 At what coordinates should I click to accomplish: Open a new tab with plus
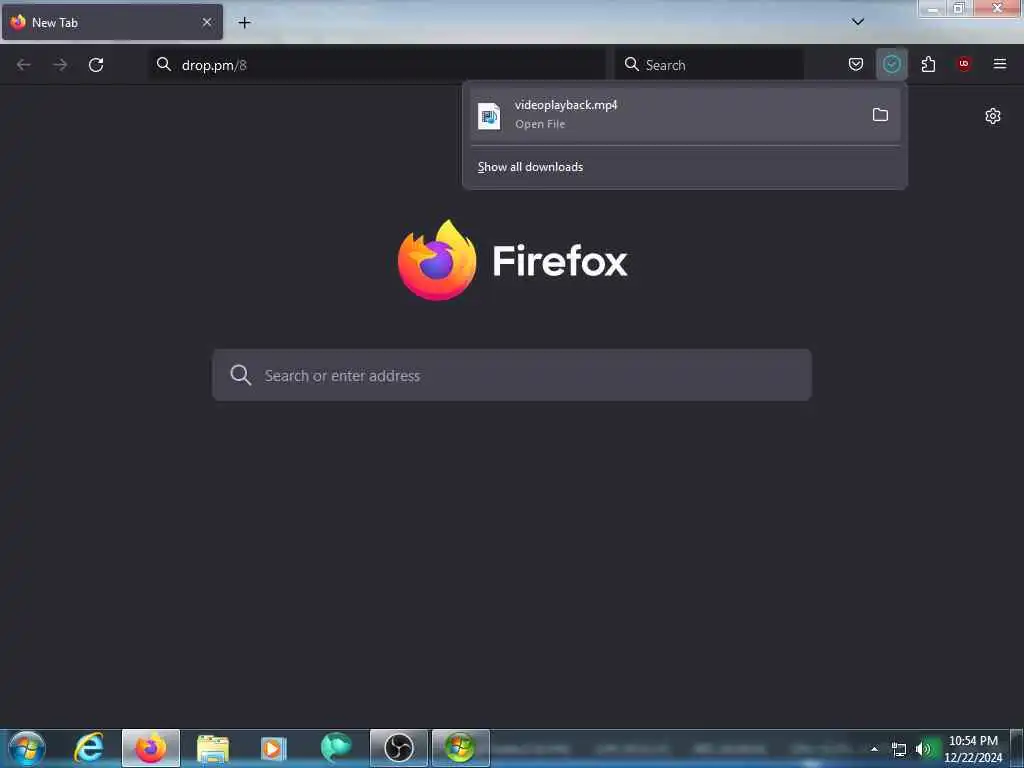244,23
